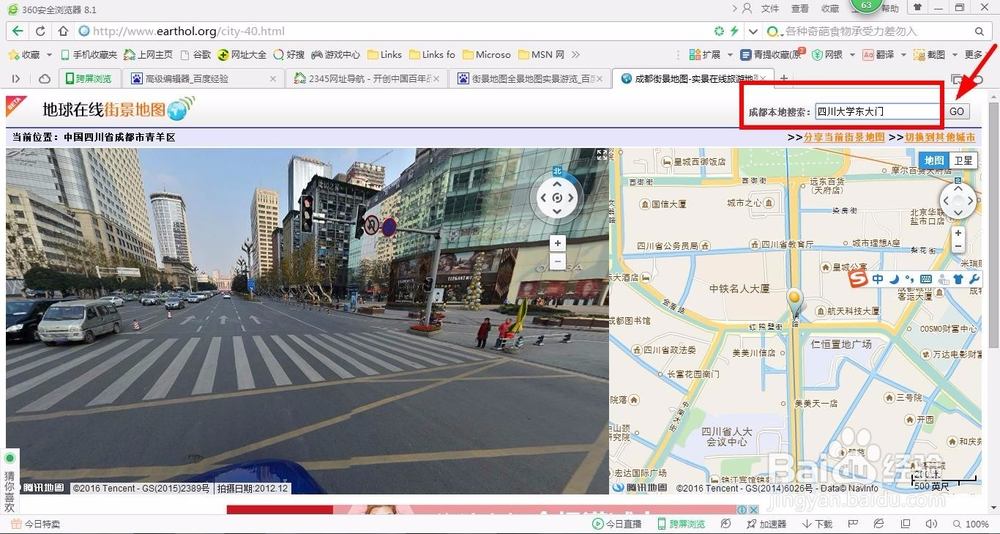Click the yellow location pin on map
The width and height of the screenshot is (1000, 534).
click(795, 302)
